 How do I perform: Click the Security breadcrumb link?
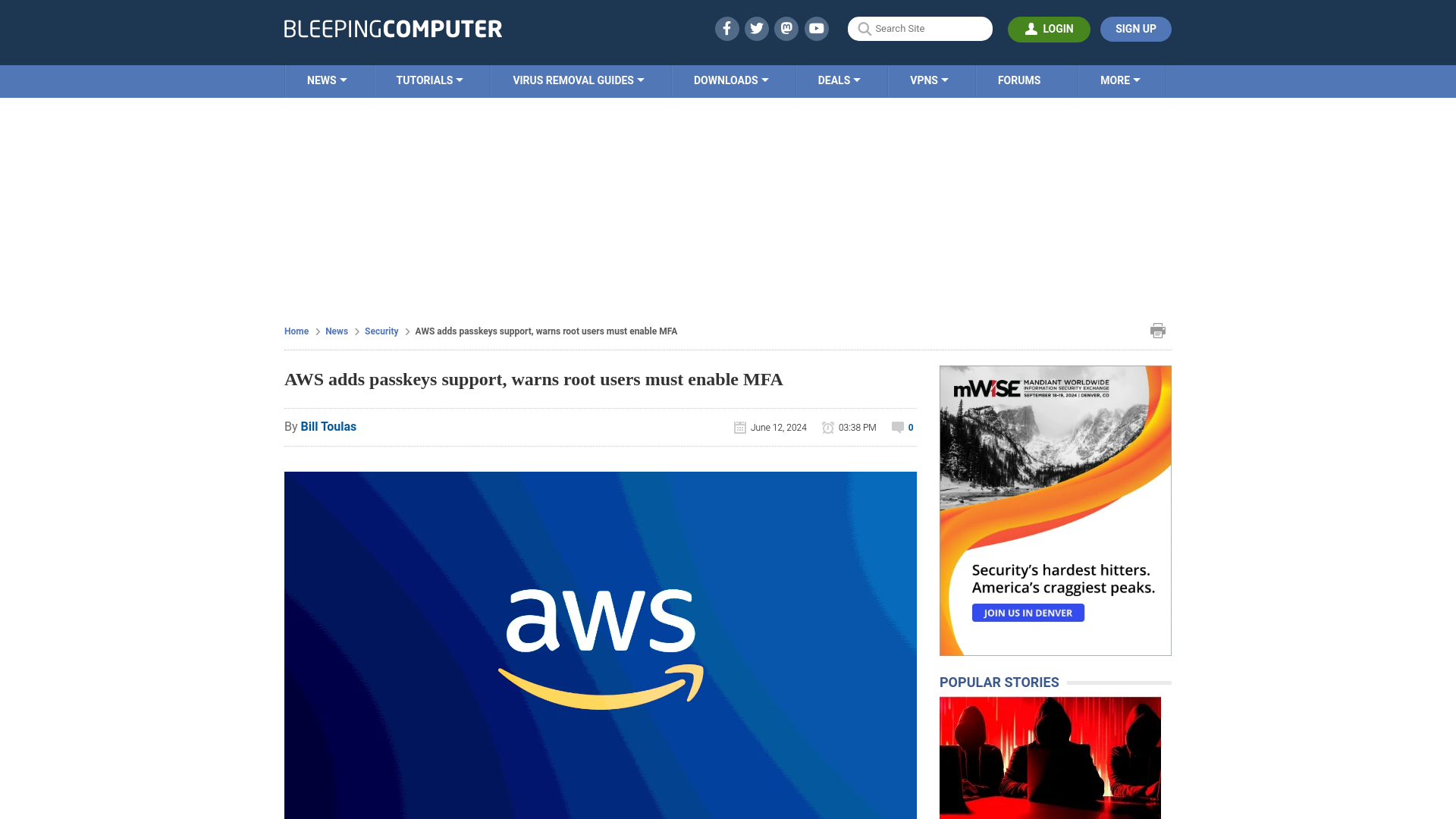[381, 331]
